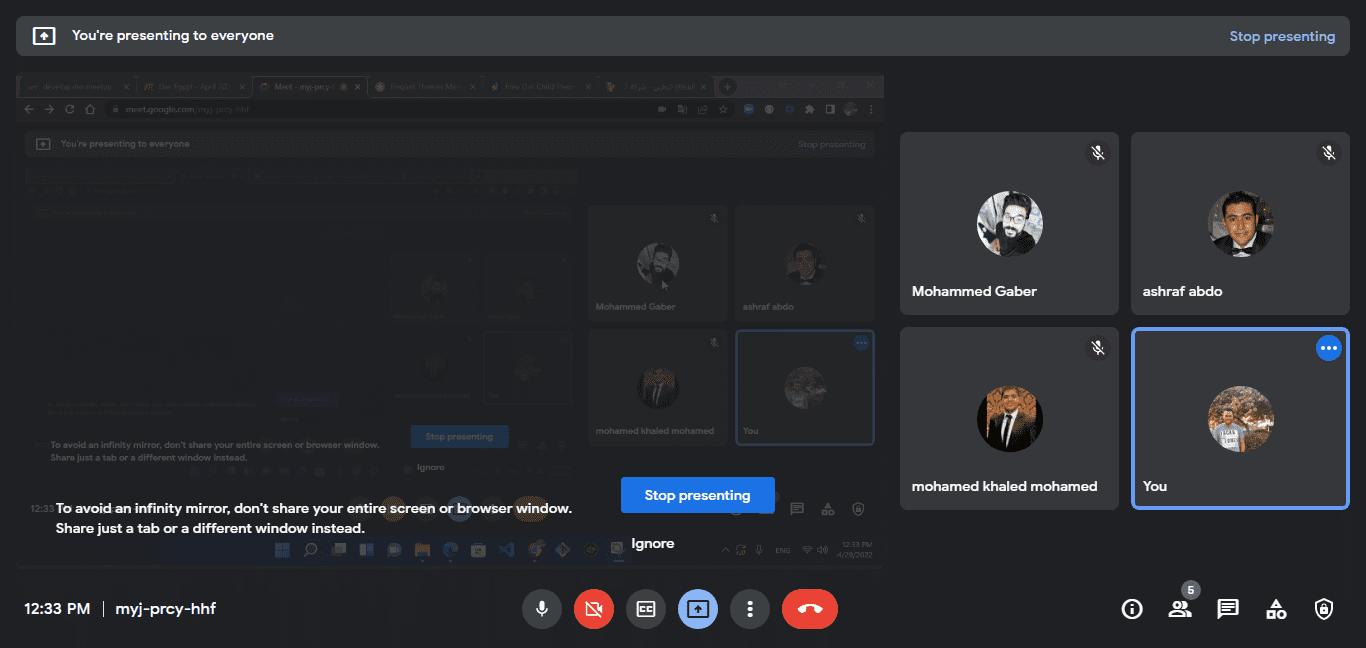
Task: Open chat with everyone
Action: tap(1228, 609)
